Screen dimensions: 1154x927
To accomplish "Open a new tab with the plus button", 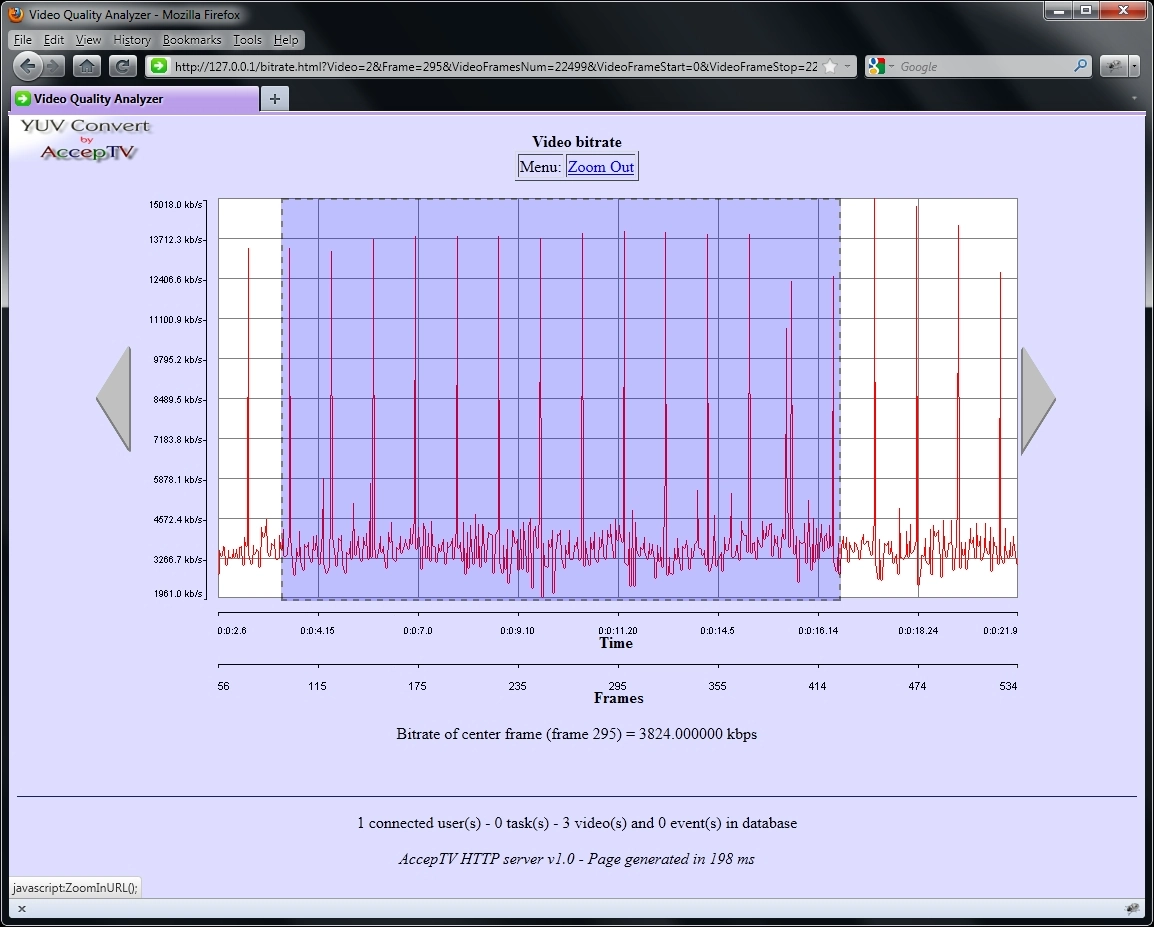I will pyautogui.click(x=275, y=98).
